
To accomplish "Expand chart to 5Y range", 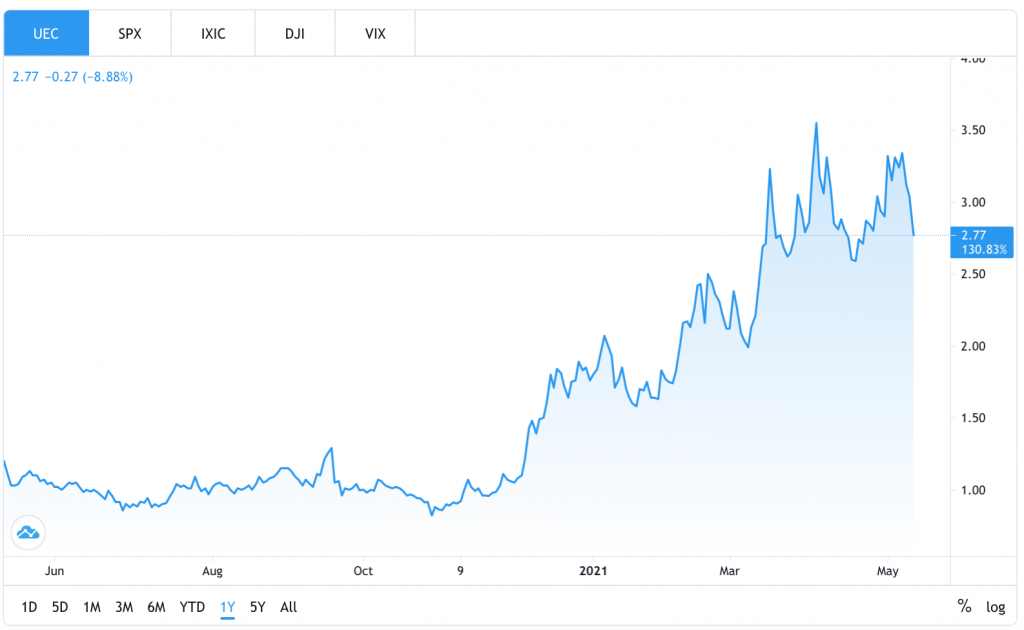I will click(258, 606).
